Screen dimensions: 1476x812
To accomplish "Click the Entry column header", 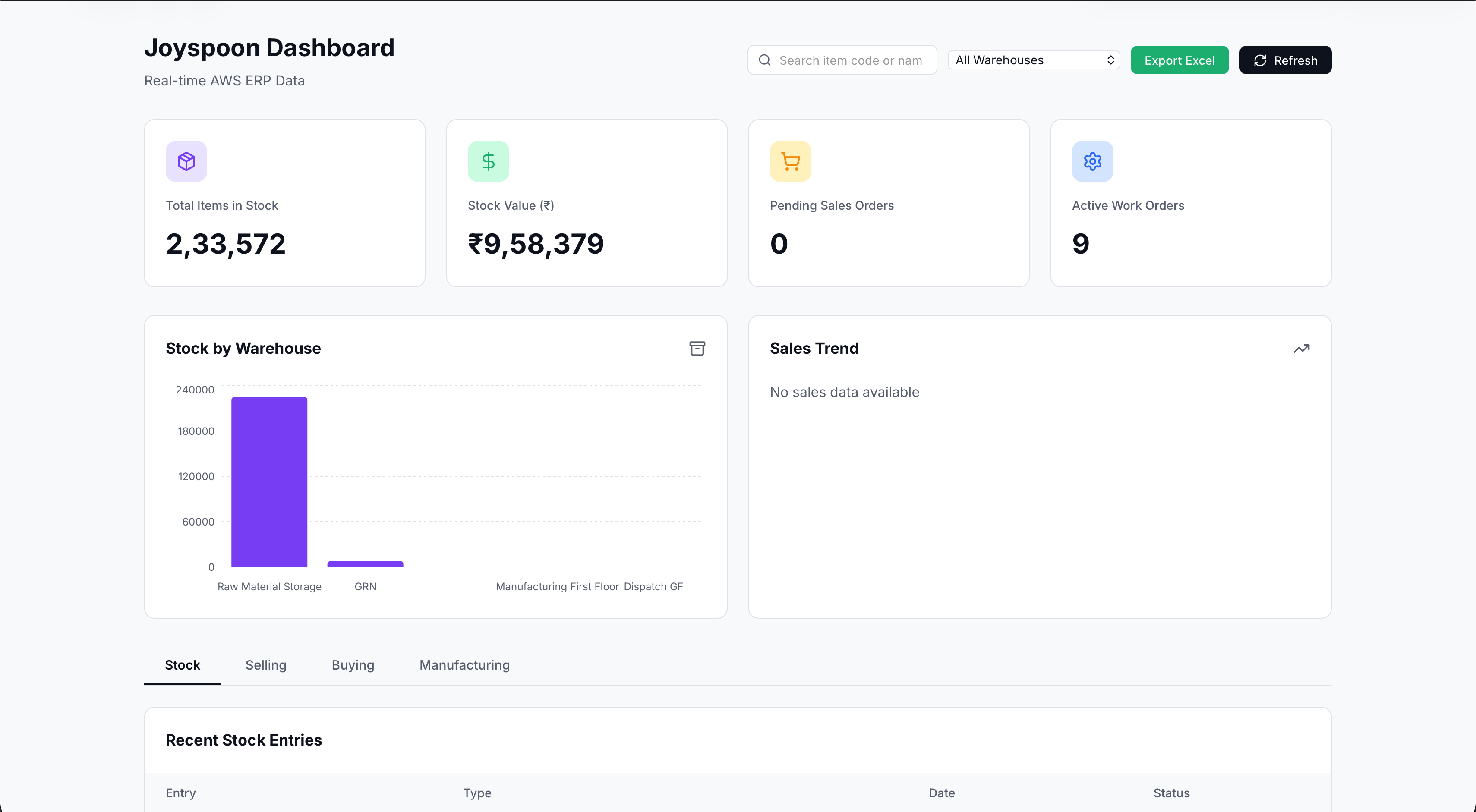I will tap(180, 793).
